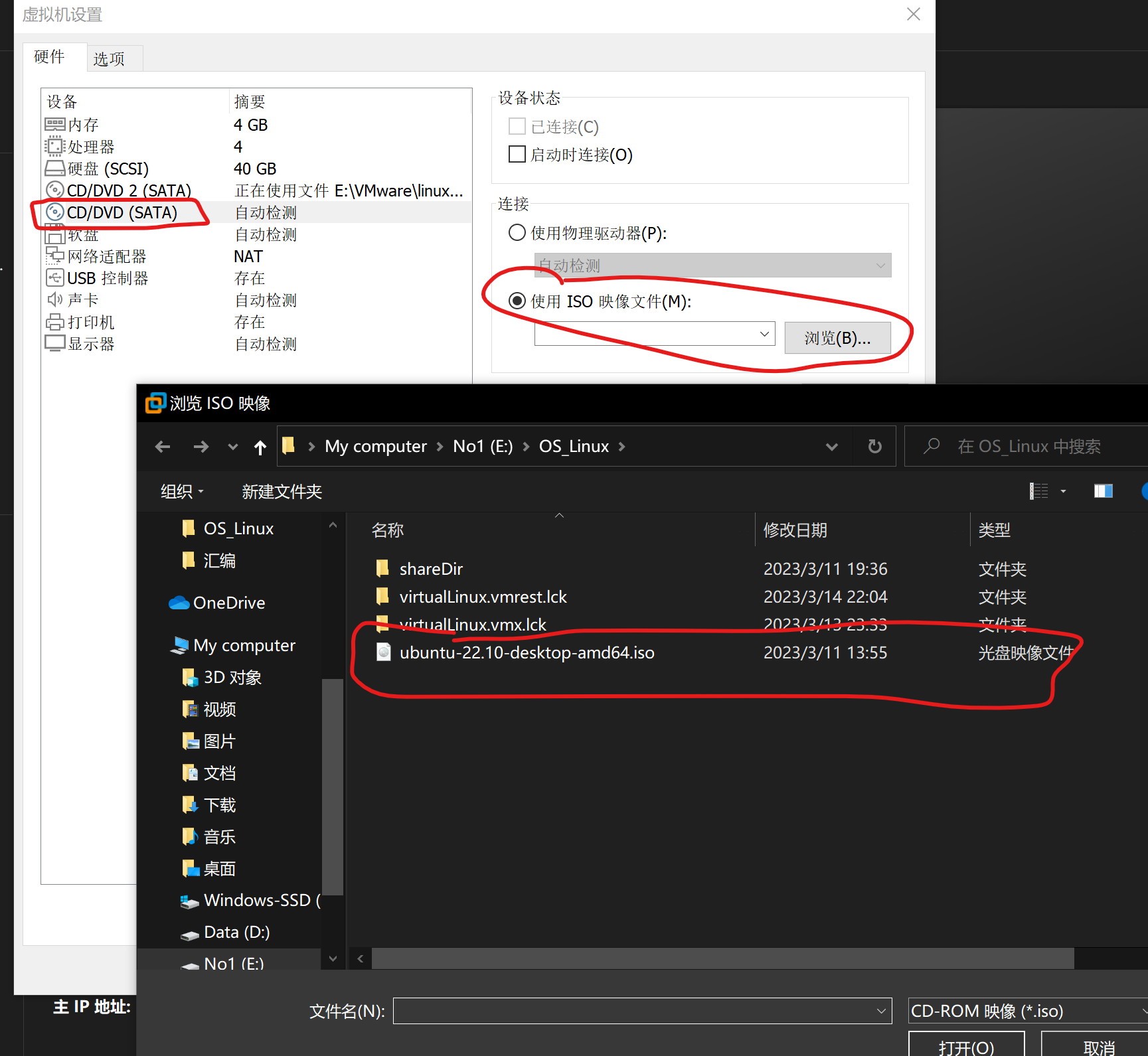Screen dimensions: 1148x1056
Task: Select the 声卡 device
Action: (257, 300)
